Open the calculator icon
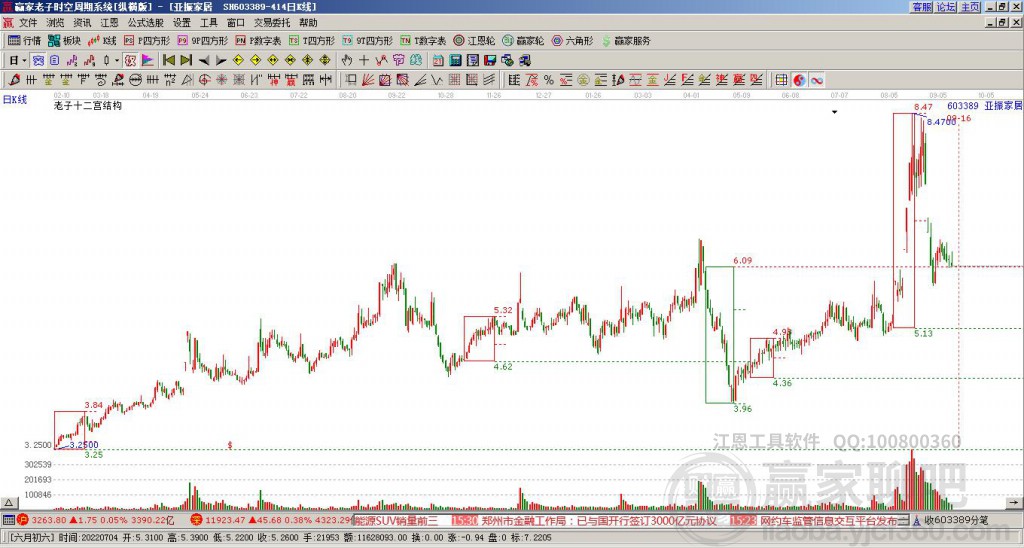The height and width of the screenshot is (548, 1024). pyautogui.click(x=455, y=61)
